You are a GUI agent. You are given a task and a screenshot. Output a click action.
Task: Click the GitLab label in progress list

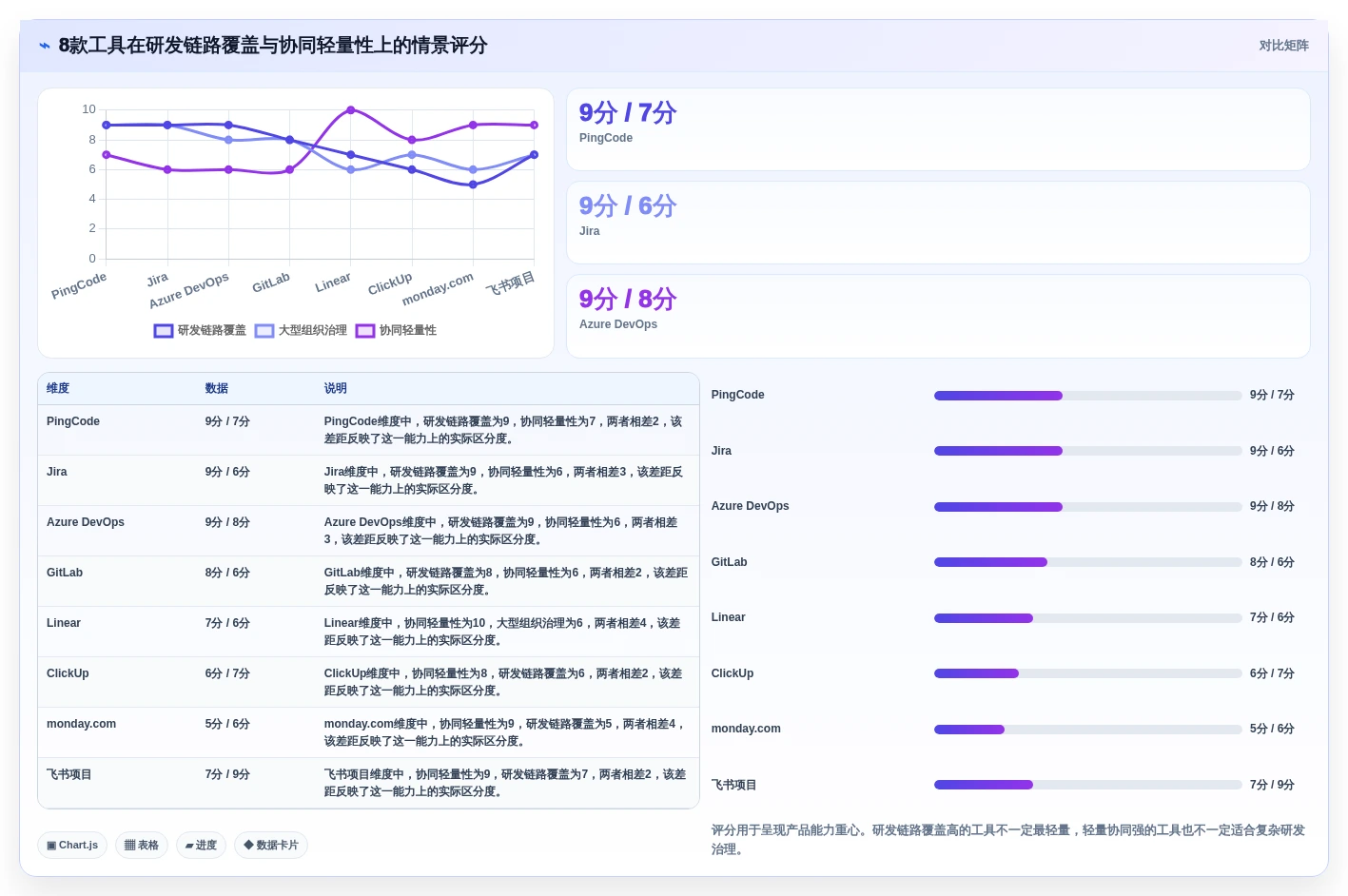tap(730, 562)
